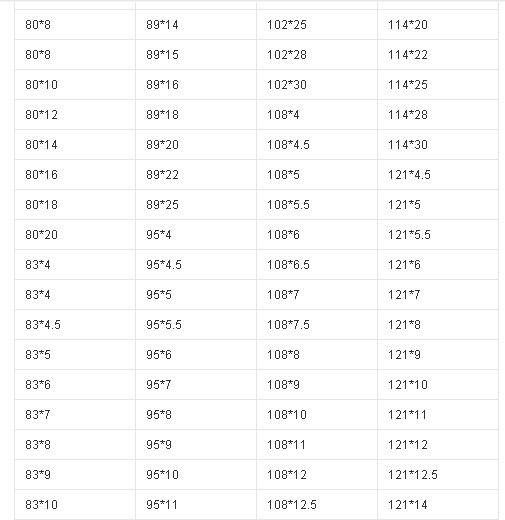Select the 121*9 cell

click(438, 355)
